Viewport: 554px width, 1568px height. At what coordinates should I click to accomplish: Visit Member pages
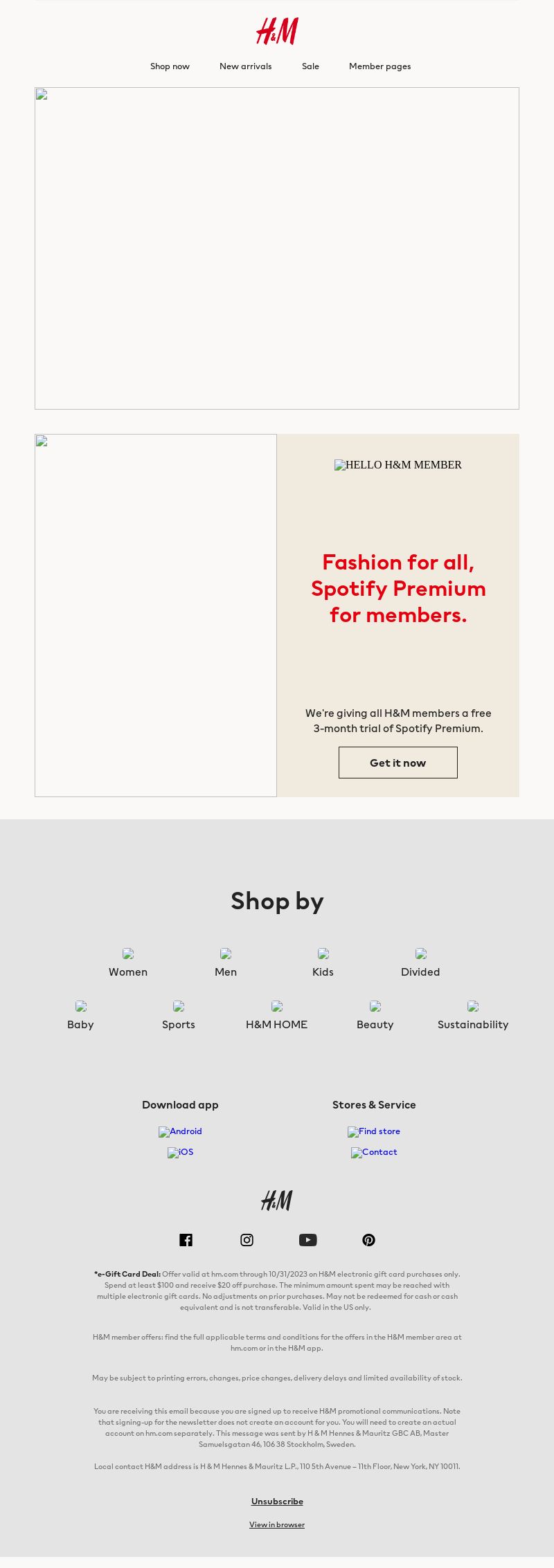click(x=379, y=66)
